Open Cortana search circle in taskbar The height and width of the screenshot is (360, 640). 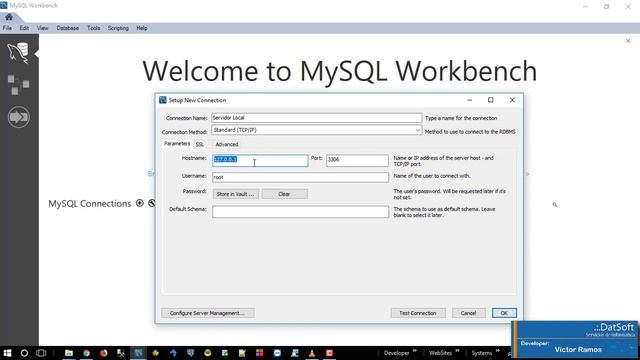[x=24, y=353]
